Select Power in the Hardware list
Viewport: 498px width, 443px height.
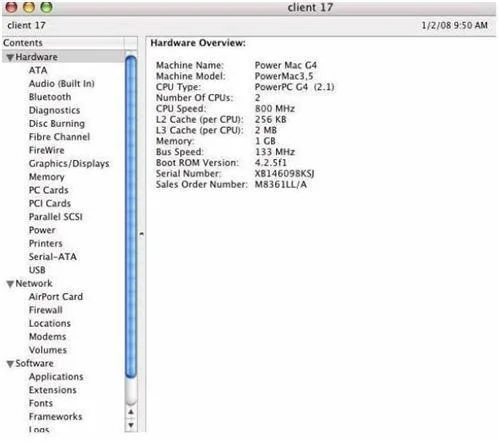pyautogui.click(x=42, y=230)
